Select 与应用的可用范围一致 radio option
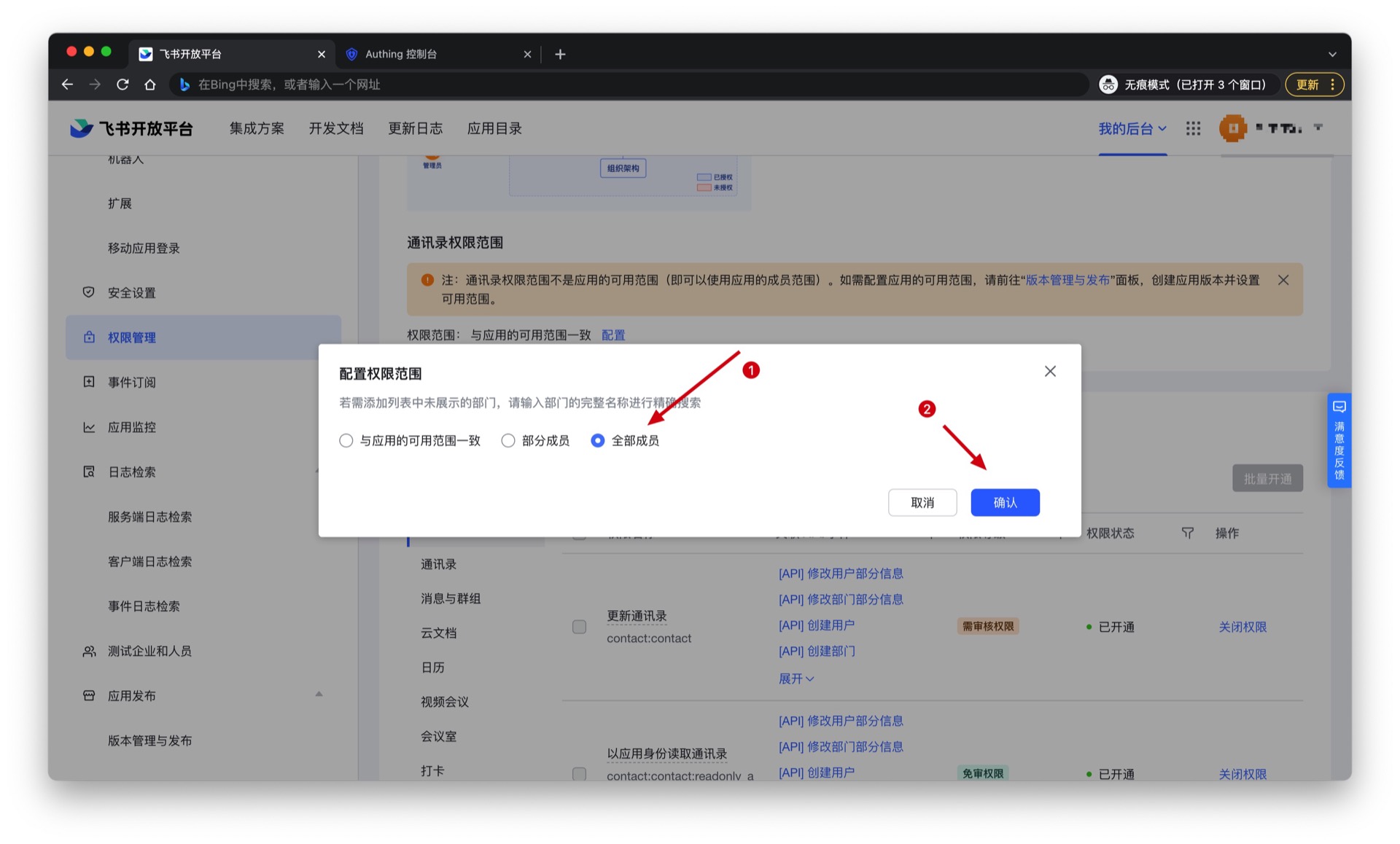The image size is (1400, 844). (x=346, y=440)
